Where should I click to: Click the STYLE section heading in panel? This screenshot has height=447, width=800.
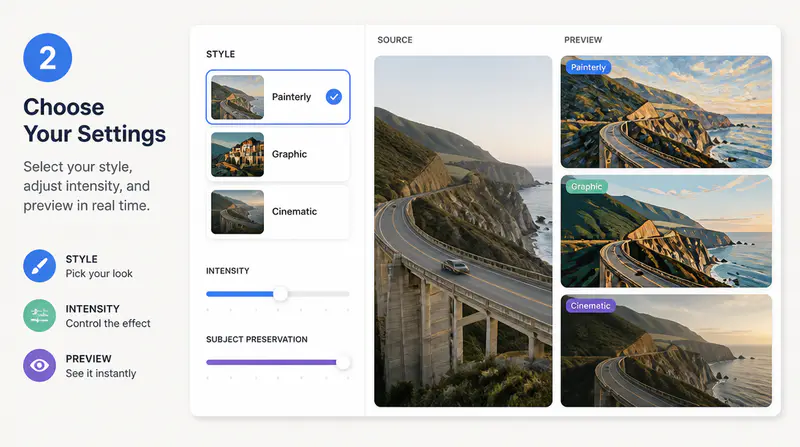(x=220, y=54)
